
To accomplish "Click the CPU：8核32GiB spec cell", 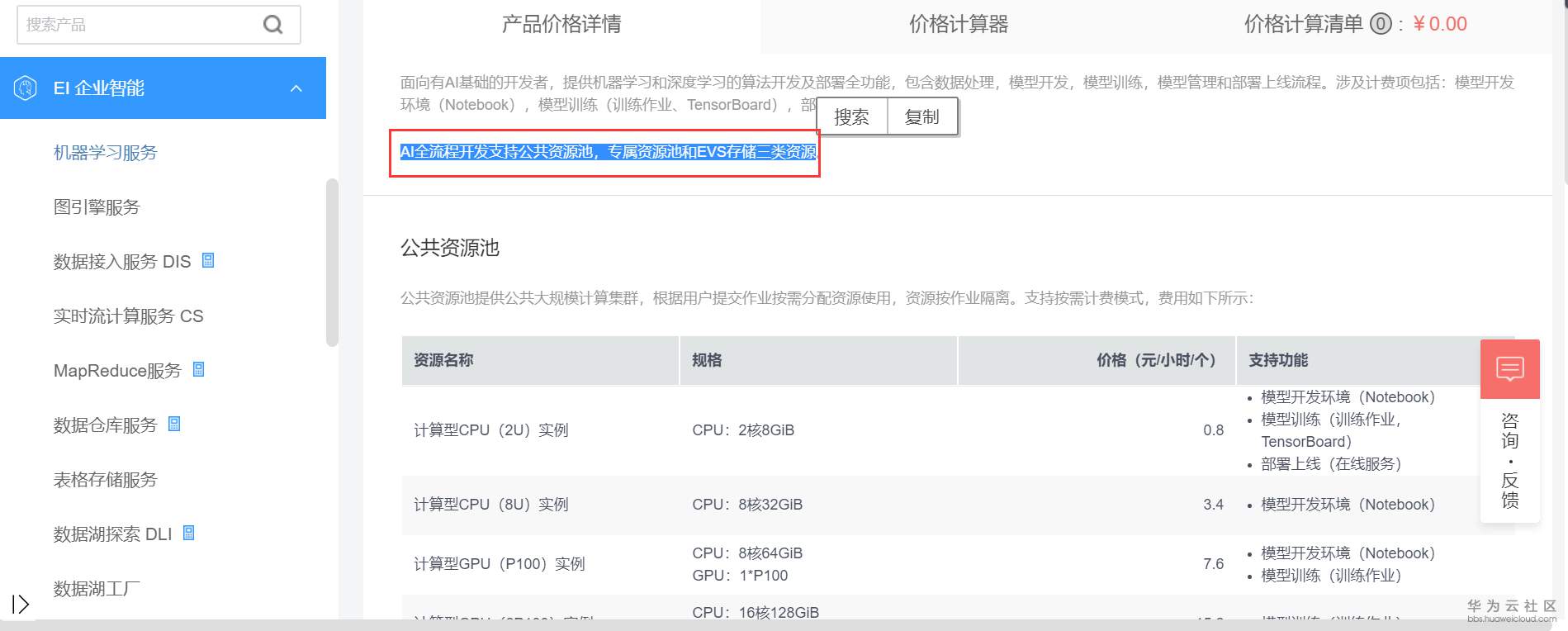I will [x=747, y=505].
